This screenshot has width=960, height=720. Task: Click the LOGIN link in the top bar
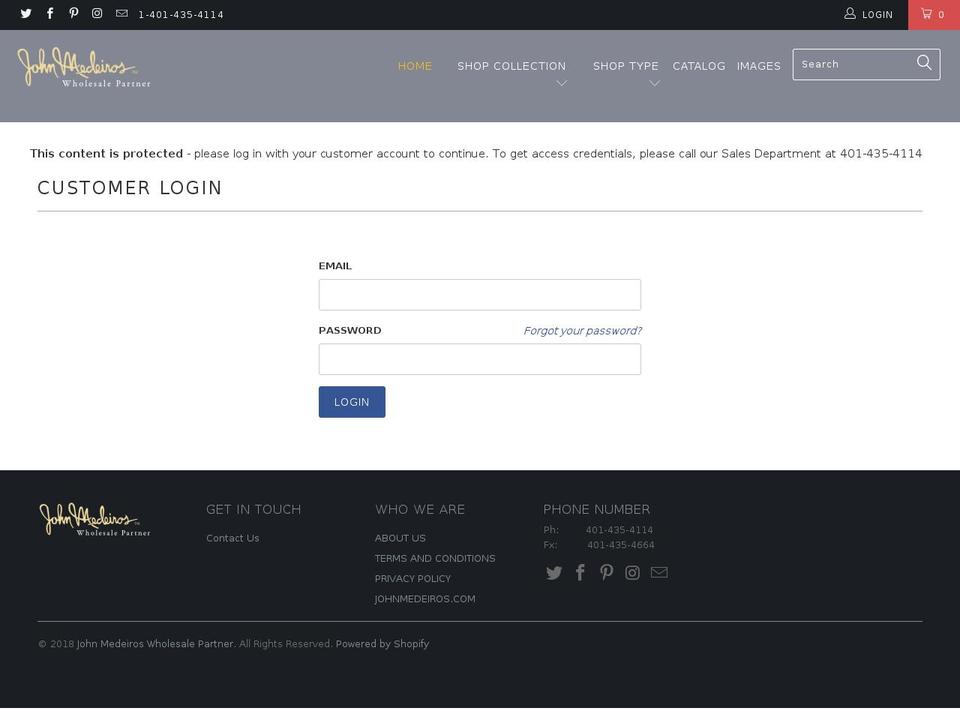877,15
